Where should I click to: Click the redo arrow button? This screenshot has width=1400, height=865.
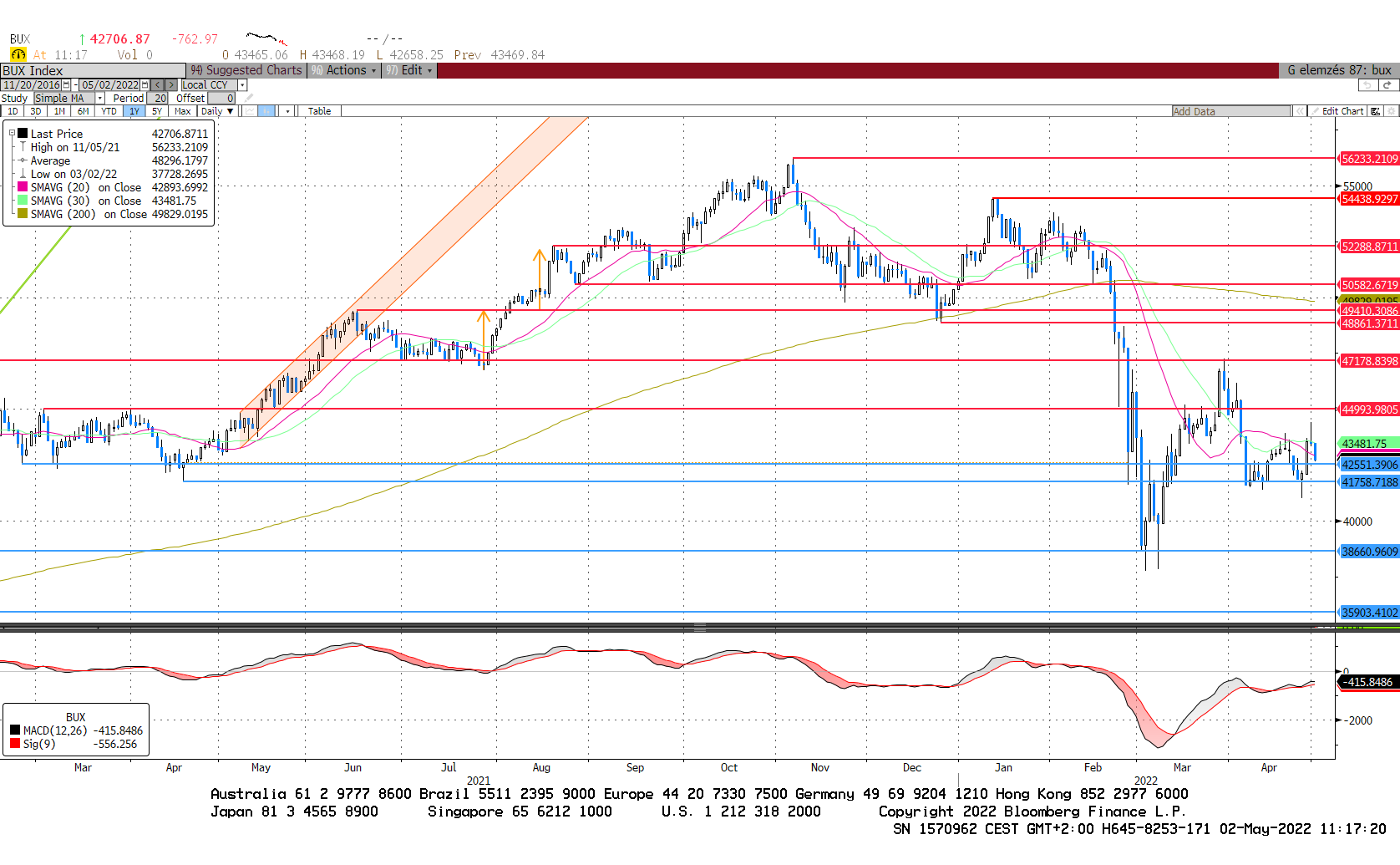click(1387, 85)
